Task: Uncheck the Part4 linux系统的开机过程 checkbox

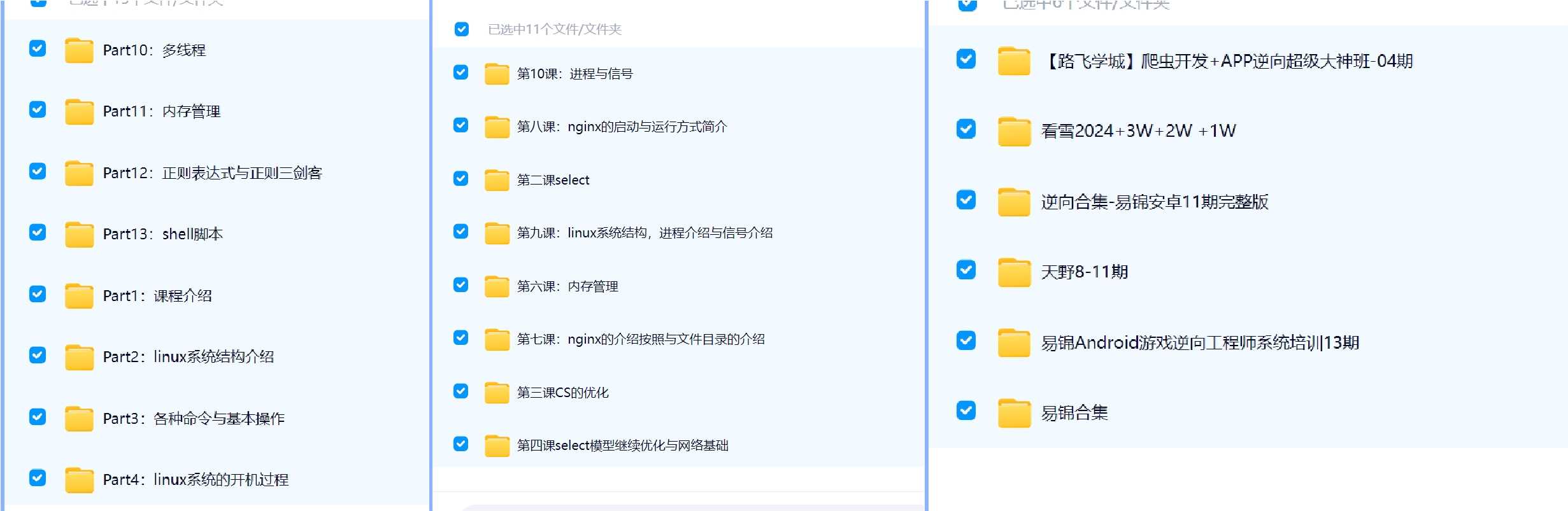Action: pos(38,478)
